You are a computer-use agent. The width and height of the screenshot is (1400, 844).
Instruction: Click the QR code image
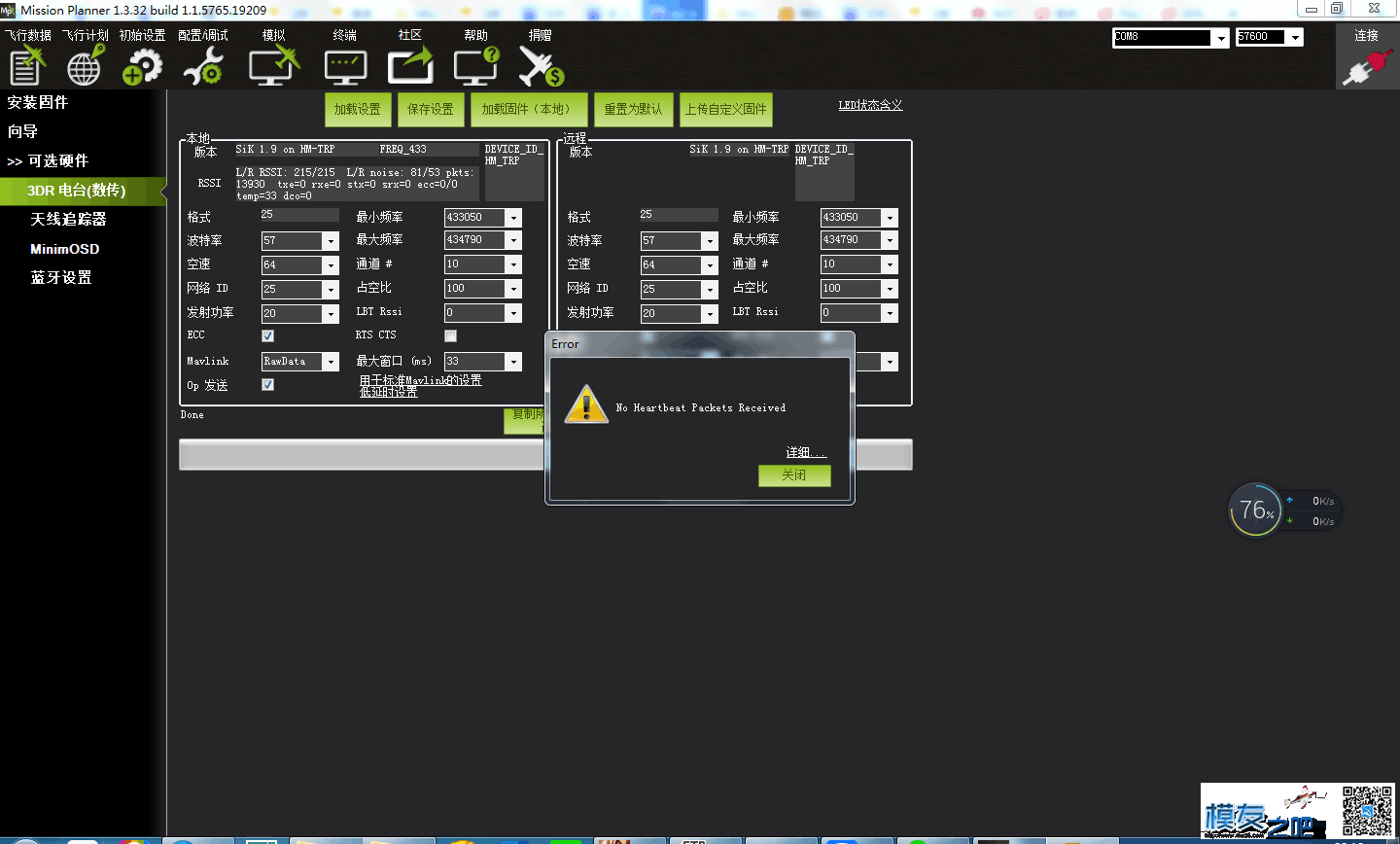coord(1367,811)
